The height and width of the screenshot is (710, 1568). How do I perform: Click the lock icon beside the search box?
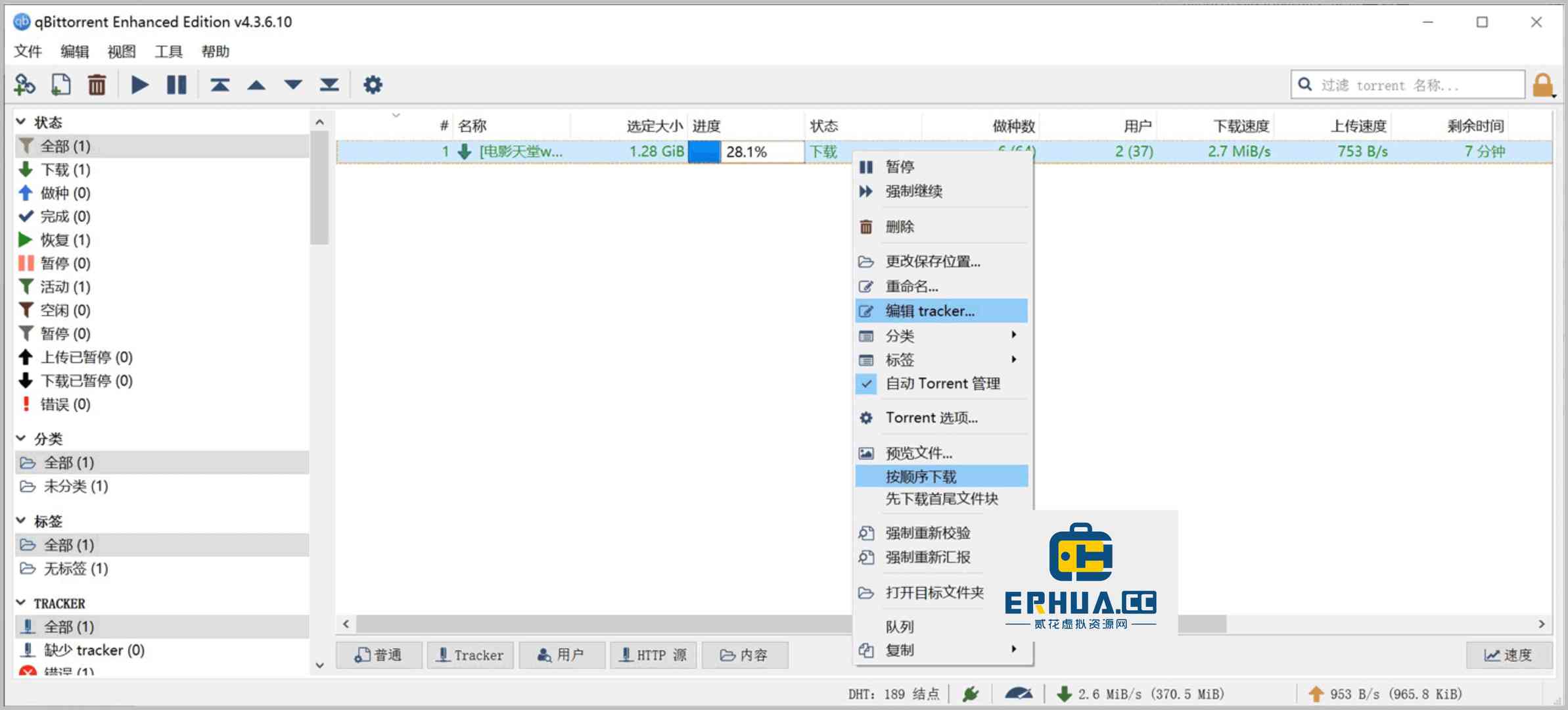1543,84
